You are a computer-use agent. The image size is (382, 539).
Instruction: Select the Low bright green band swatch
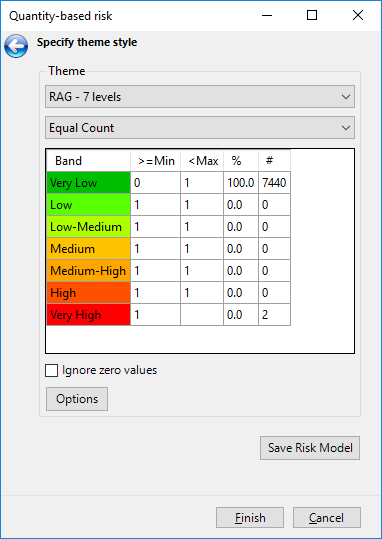[x=88, y=205]
